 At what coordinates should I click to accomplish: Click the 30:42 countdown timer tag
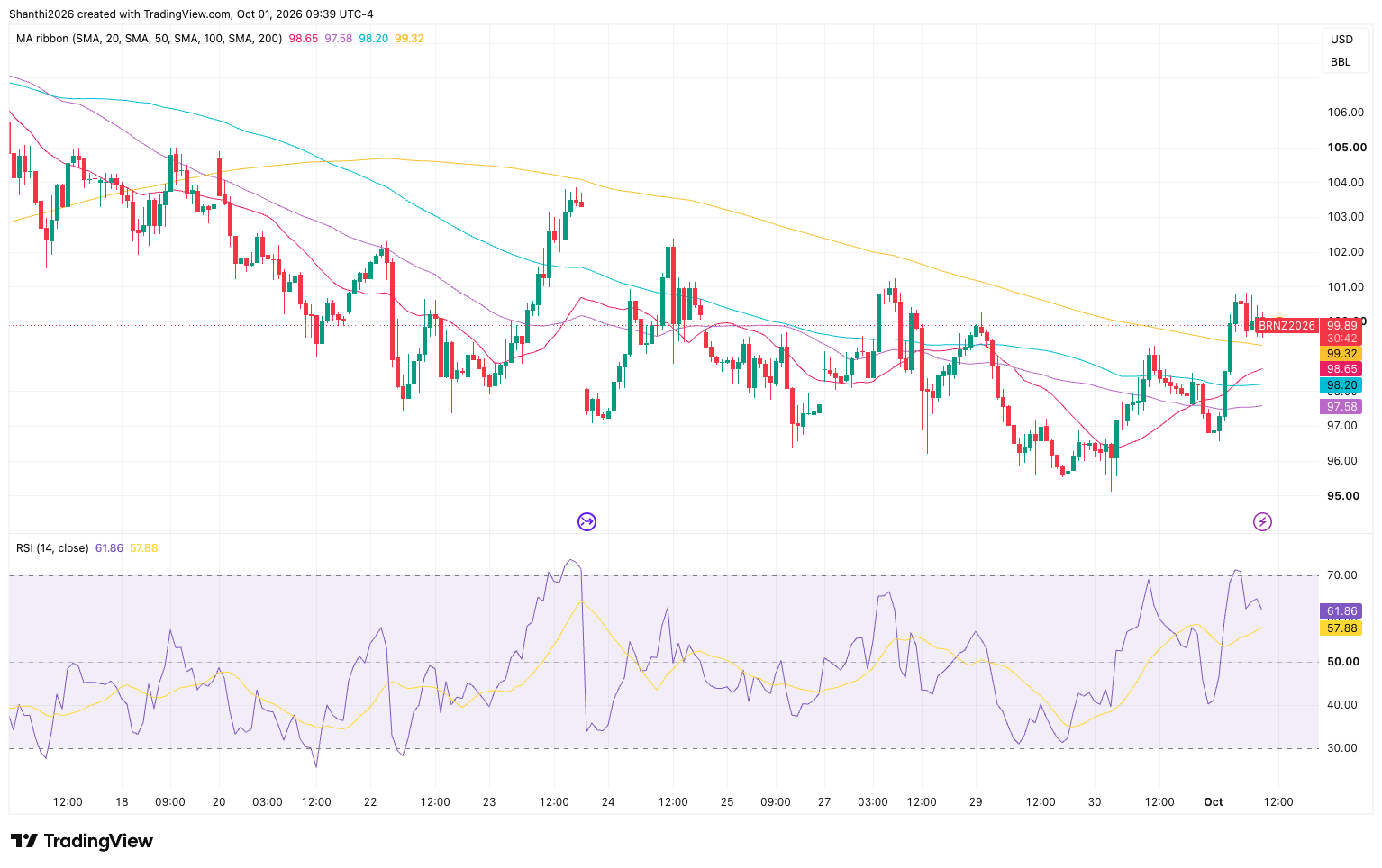[x=1342, y=339]
